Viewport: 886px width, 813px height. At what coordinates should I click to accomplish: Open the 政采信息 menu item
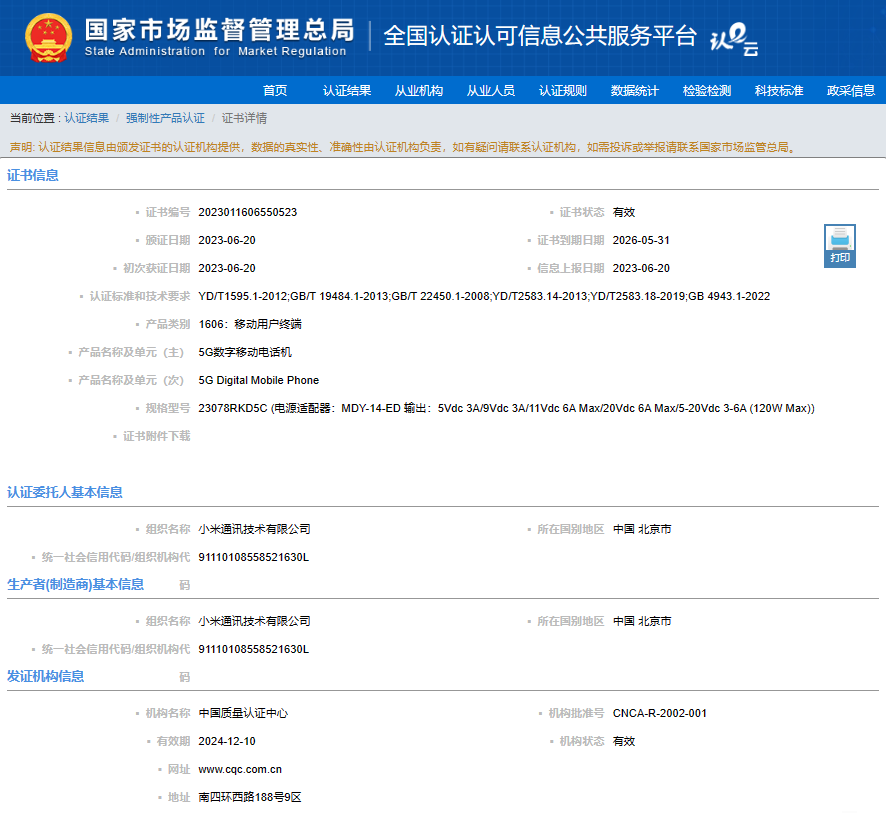point(851,90)
